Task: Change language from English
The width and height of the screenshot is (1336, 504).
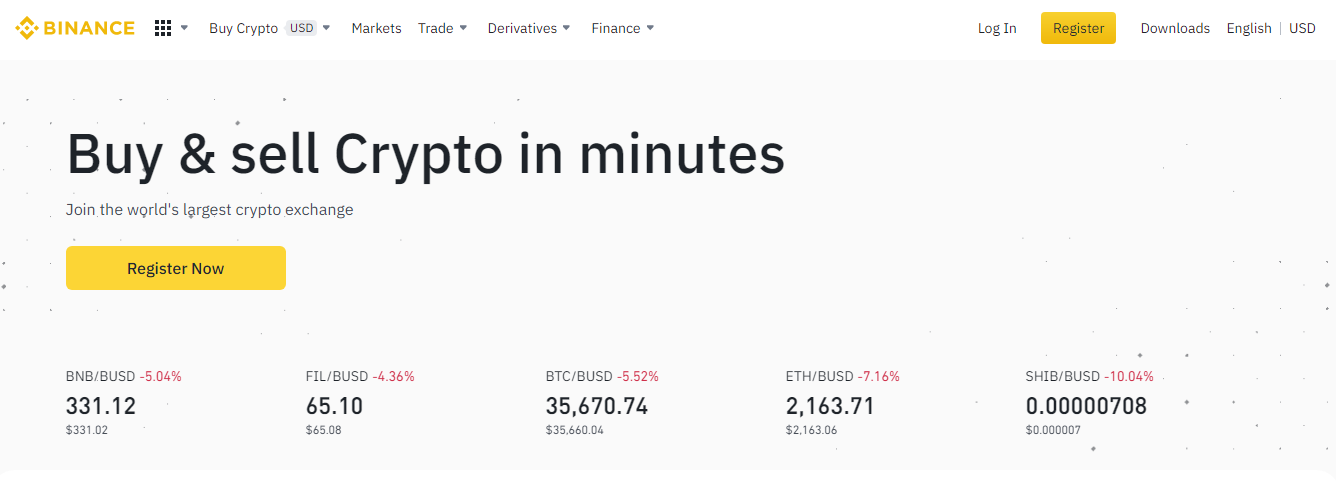Action: point(1249,28)
